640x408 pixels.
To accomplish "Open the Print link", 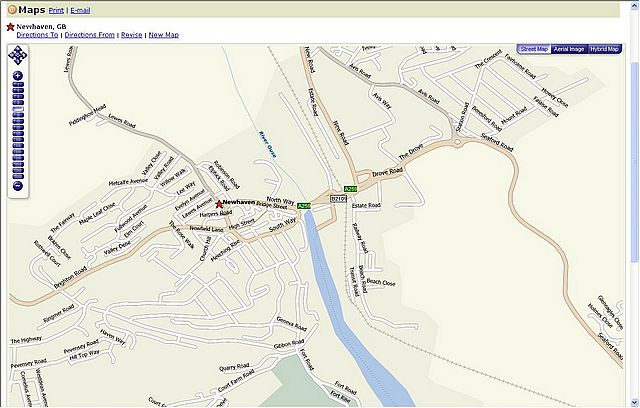I will pyautogui.click(x=57, y=9).
